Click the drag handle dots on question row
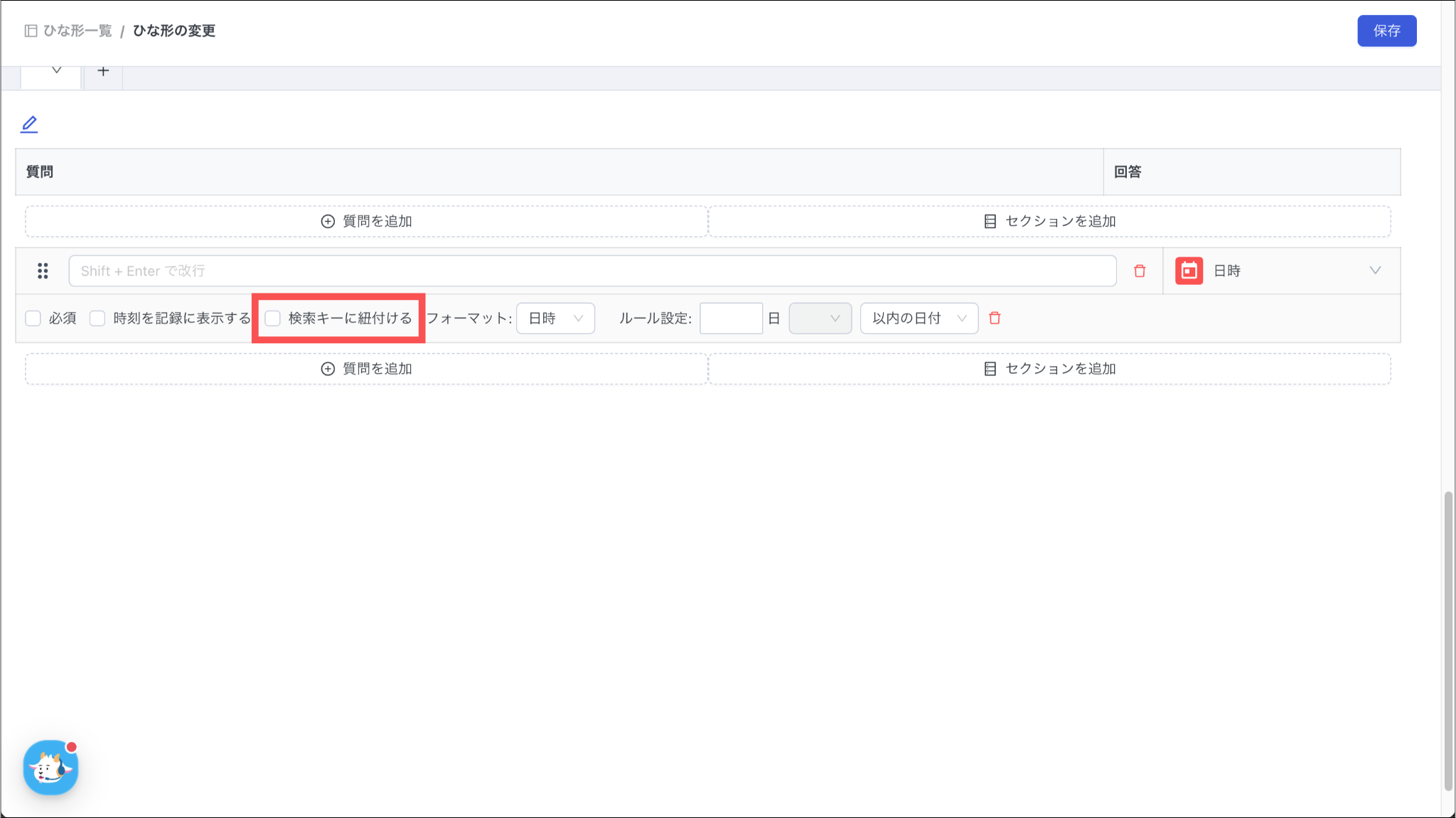Viewport: 1456px width, 818px height. tap(43, 271)
